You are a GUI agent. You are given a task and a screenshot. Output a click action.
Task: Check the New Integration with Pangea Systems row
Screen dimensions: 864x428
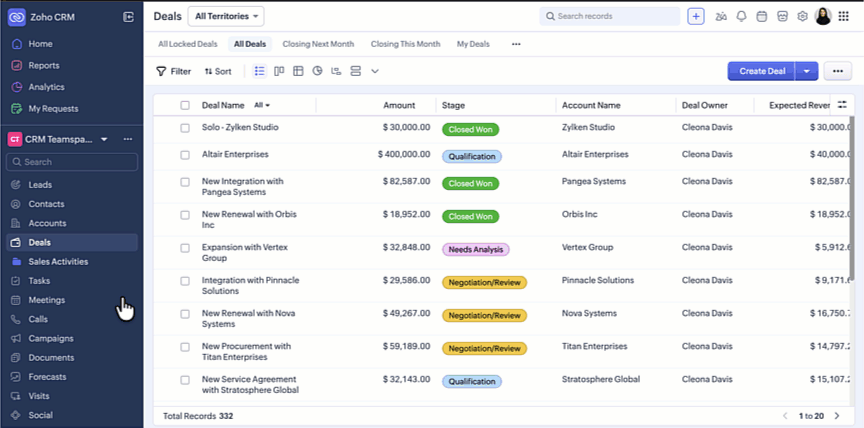[x=185, y=182]
